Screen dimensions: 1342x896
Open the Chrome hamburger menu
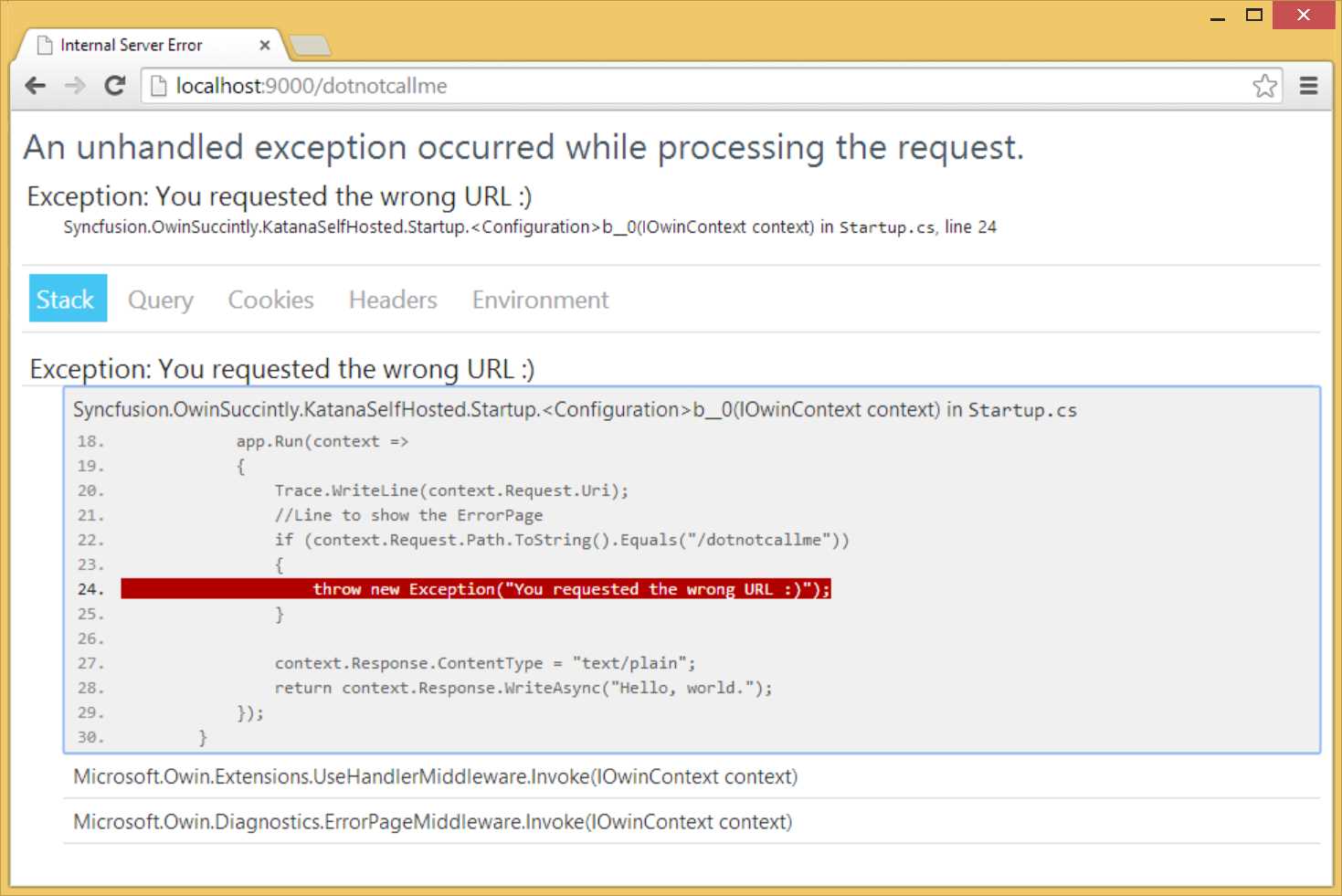click(1309, 86)
